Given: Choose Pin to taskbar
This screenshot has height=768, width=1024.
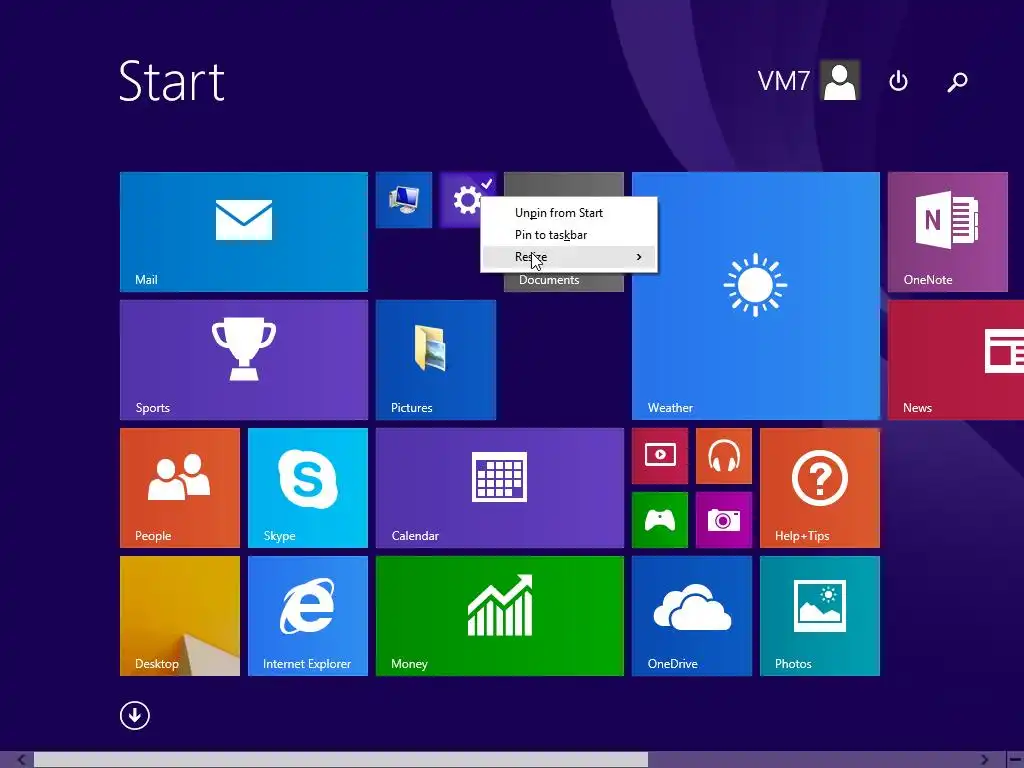Looking at the screenshot, I should pos(569,234).
